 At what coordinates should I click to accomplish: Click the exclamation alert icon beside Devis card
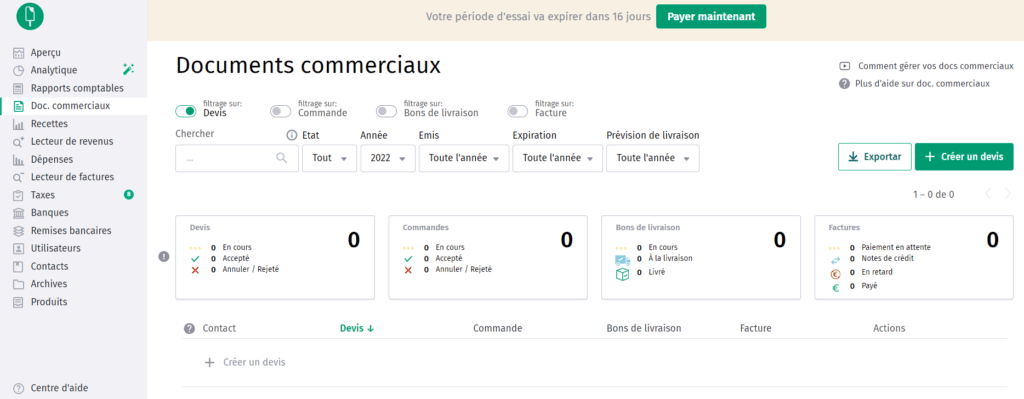tap(165, 257)
